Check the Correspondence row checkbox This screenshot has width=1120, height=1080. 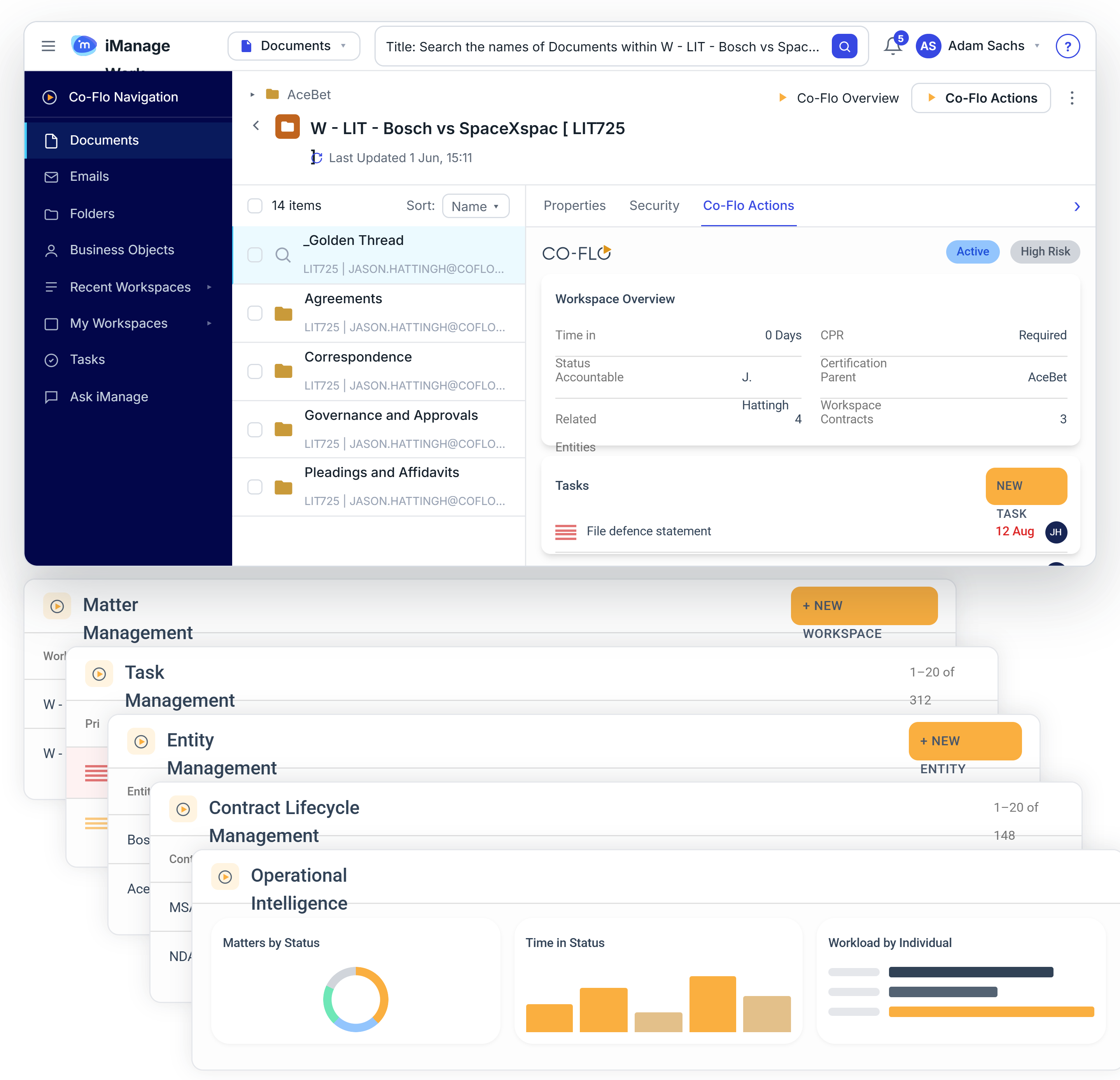click(x=255, y=371)
